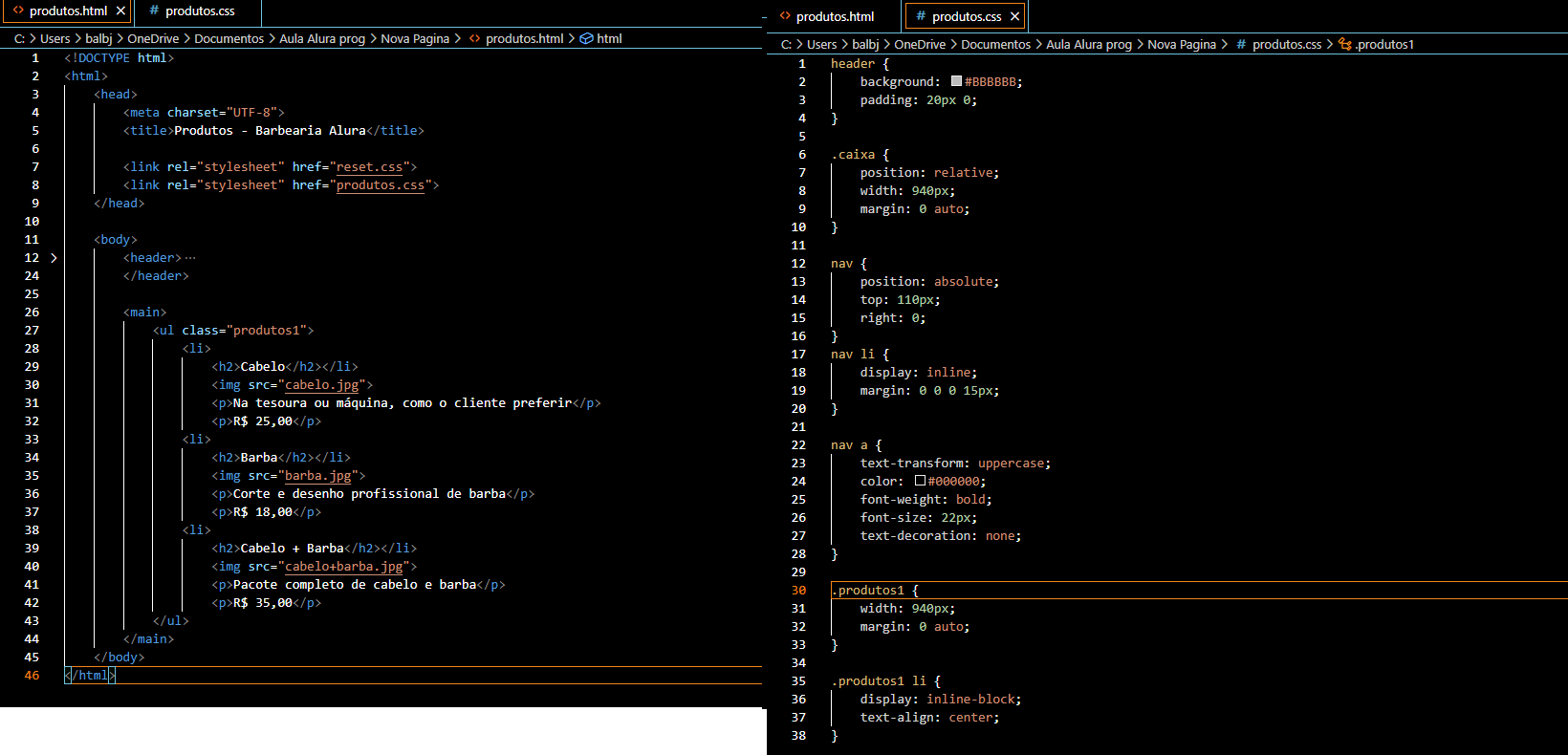The image size is (1568, 755).
Task: Click the 'absolute' position value
Action: click(x=963, y=282)
